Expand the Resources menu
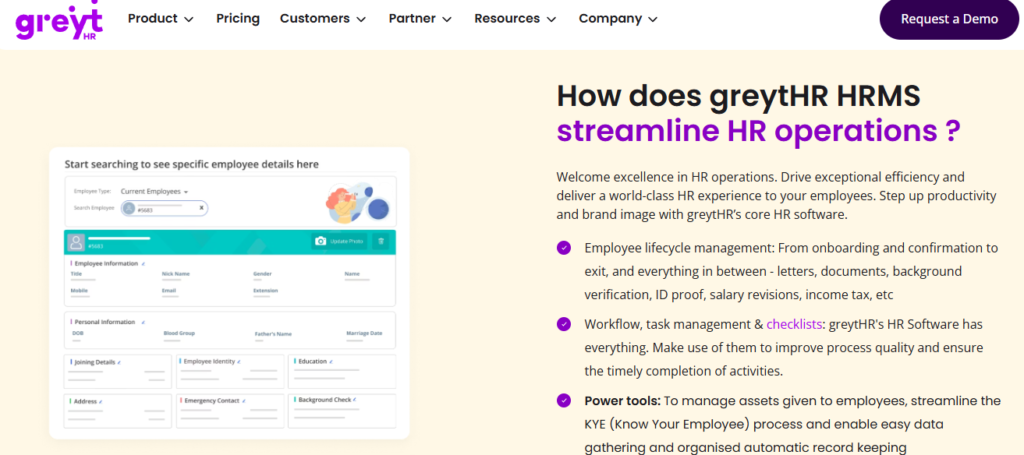Screen dimensions: 1024x455 tap(515, 19)
